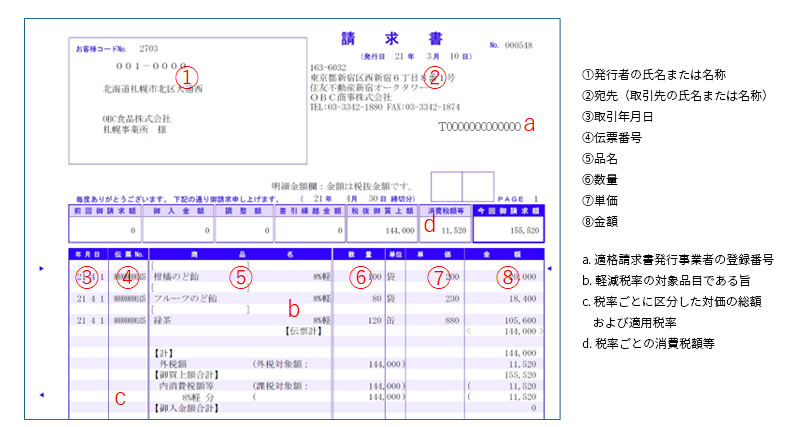Click circled marker 8 in the amount column
Screen dimensions: 800x427
pyautogui.click(x=507, y=277)
